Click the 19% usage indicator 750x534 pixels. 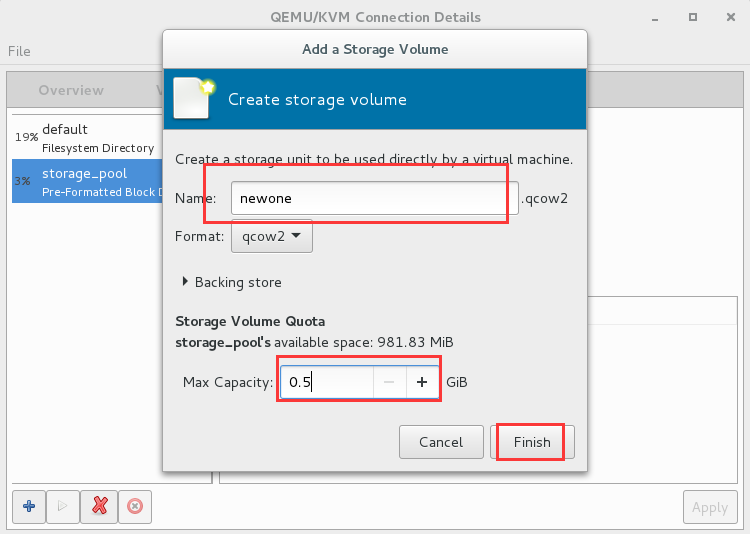26,137
